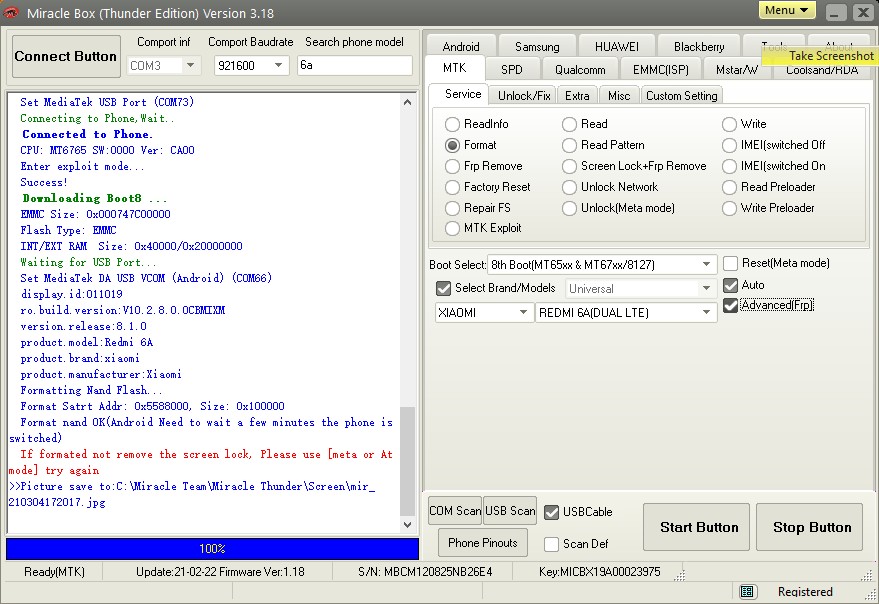Open the EMMC(ISP) tab
This screenshot has width=879, height=604.
(x=661, y=70)
